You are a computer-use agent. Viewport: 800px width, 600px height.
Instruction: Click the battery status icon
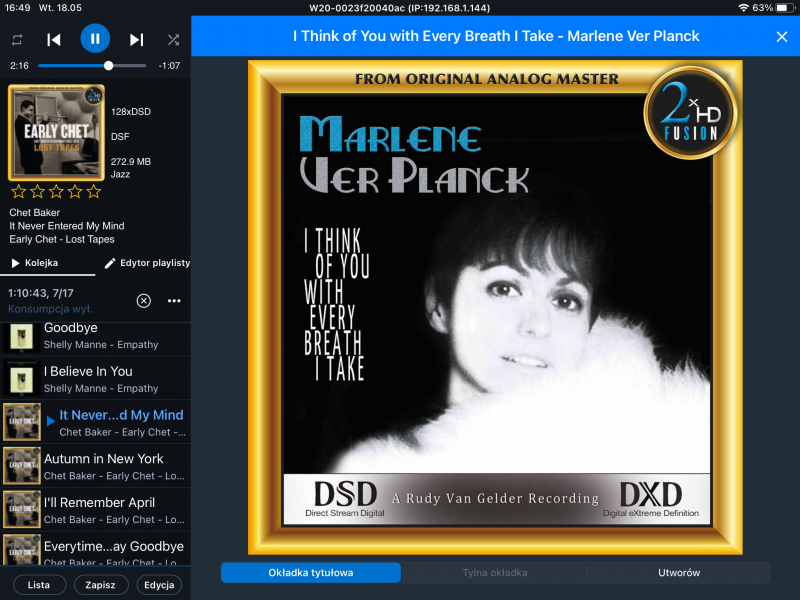point(784,8)
